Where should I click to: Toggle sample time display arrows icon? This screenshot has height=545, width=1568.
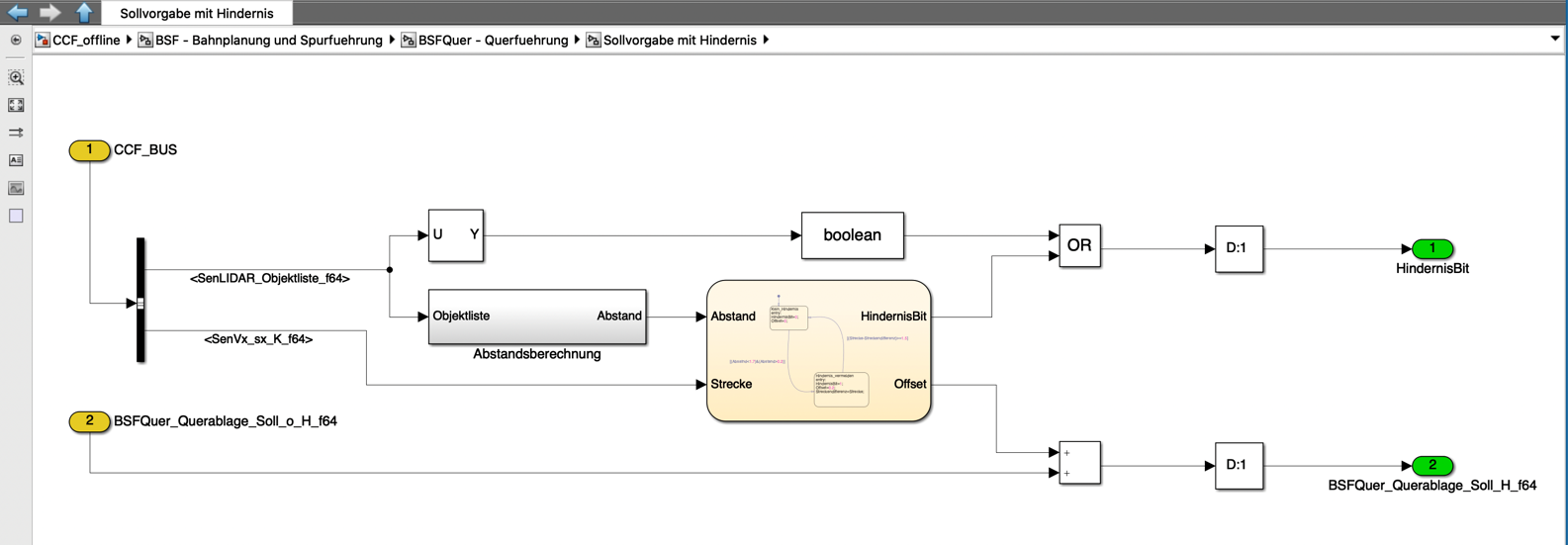point(16,133)
